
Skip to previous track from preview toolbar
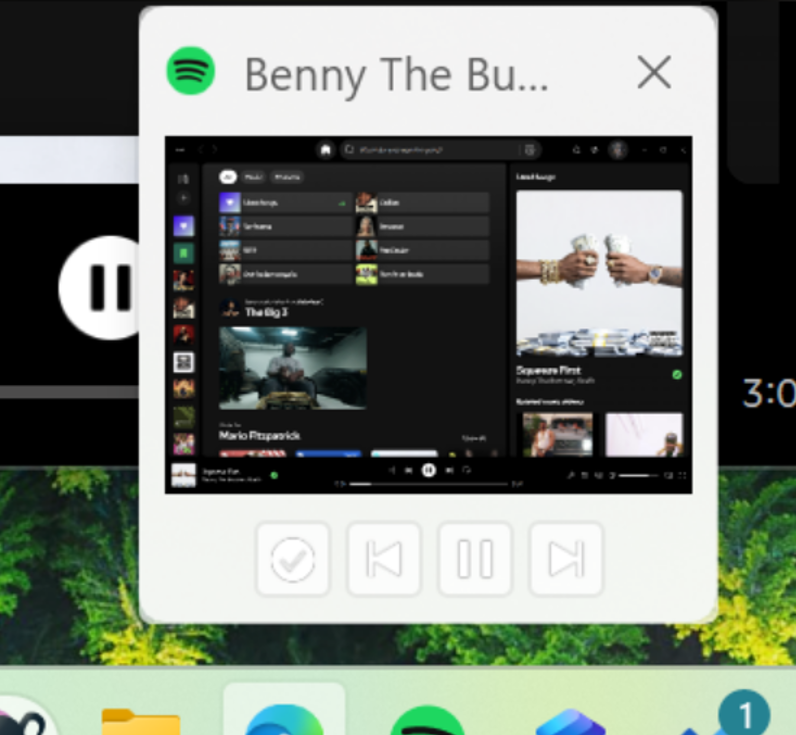click(384, 559)
